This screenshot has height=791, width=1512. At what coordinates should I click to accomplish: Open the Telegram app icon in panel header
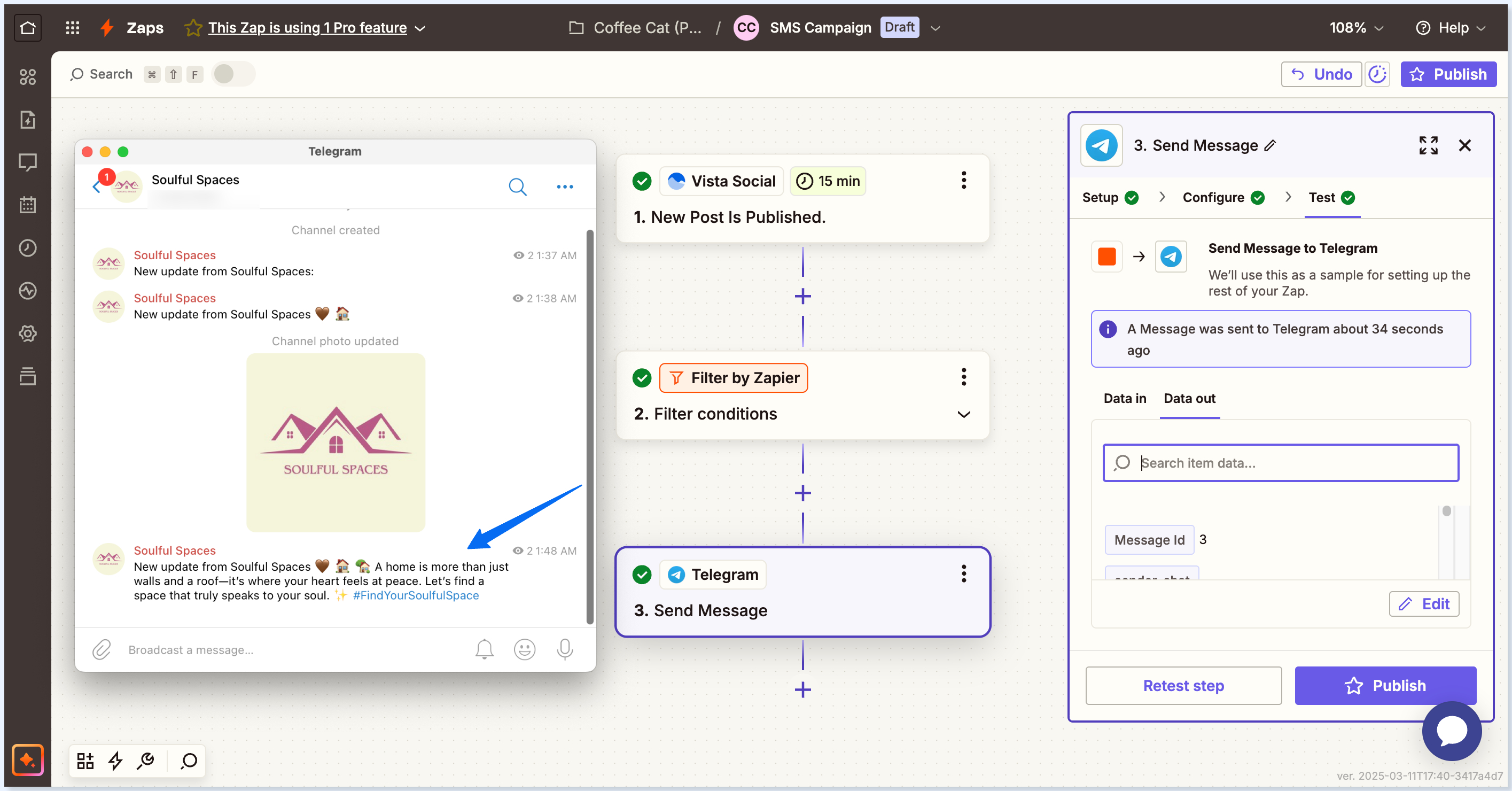point(1101,145)
